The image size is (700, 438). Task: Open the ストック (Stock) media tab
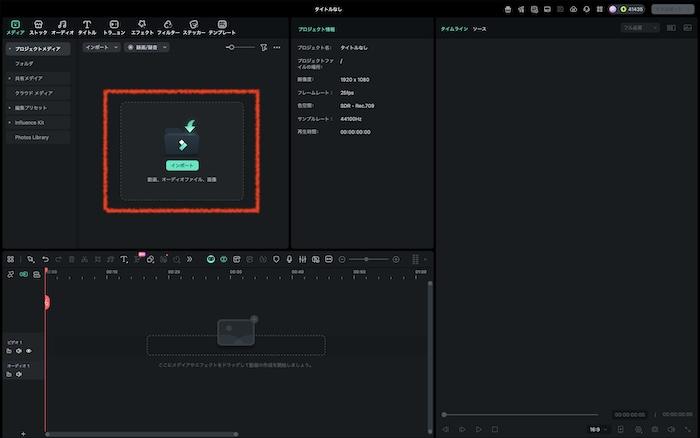point(38,26)
